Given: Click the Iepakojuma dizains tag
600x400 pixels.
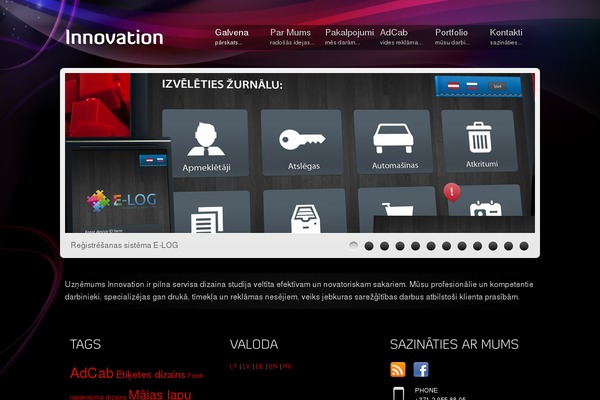Looking at the screenshot, I should coord(98,397).
